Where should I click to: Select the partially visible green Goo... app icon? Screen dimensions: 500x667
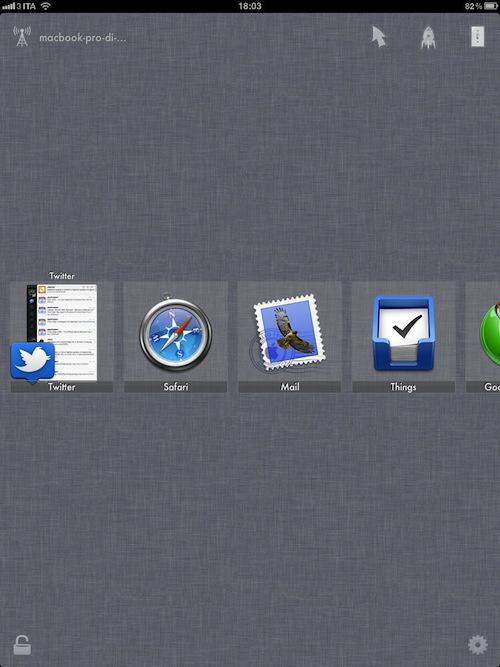[x=489, y=333]
